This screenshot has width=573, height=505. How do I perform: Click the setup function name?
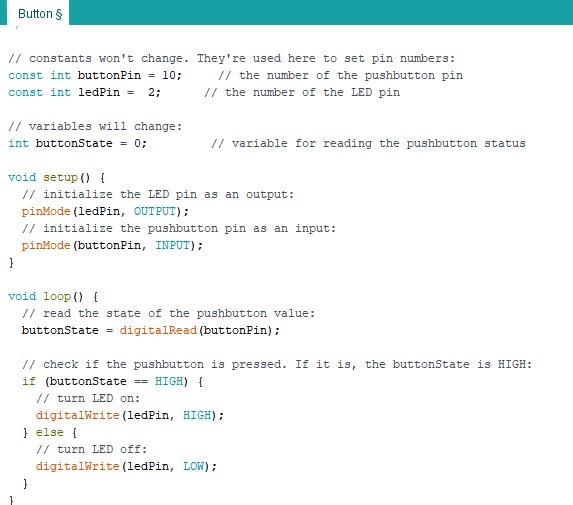[x=60, y=178]
